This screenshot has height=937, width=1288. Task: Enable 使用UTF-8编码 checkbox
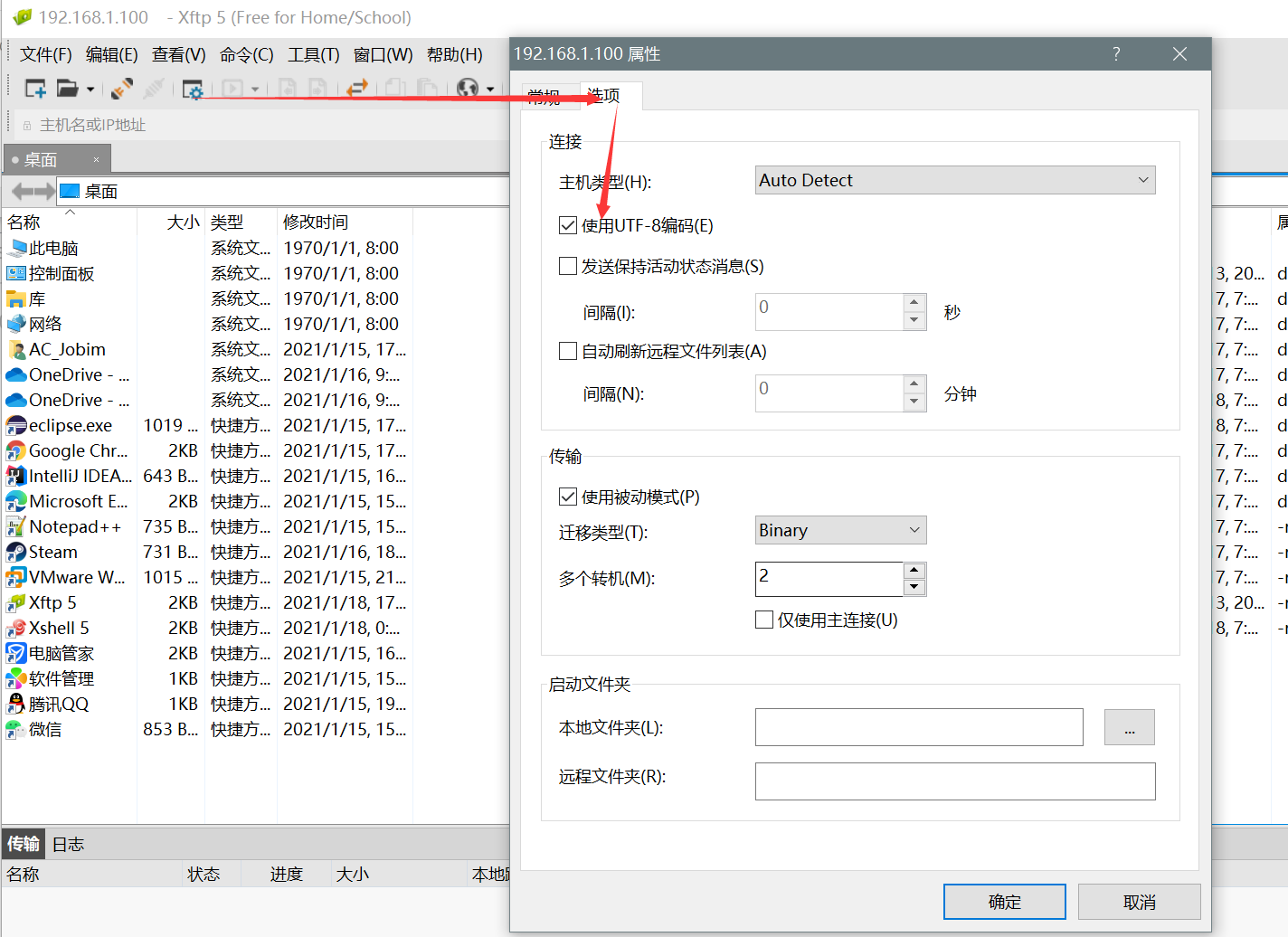click(568, 225)
